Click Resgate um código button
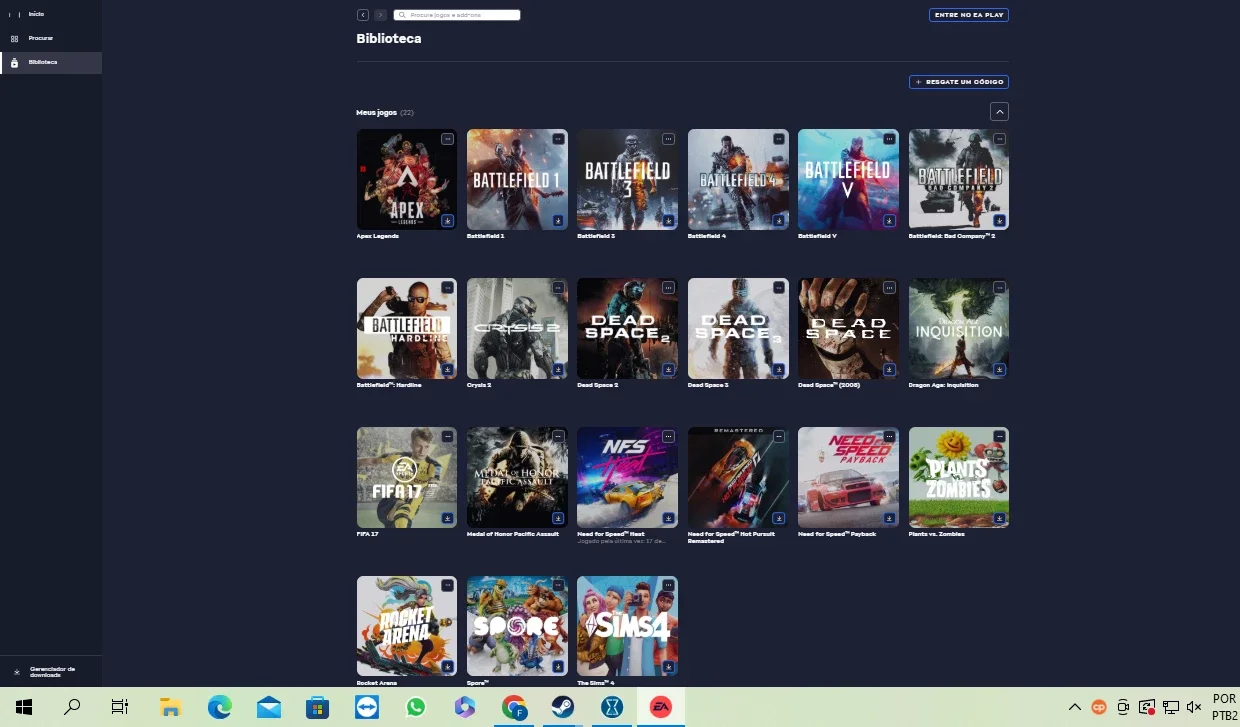 point(959,82)
